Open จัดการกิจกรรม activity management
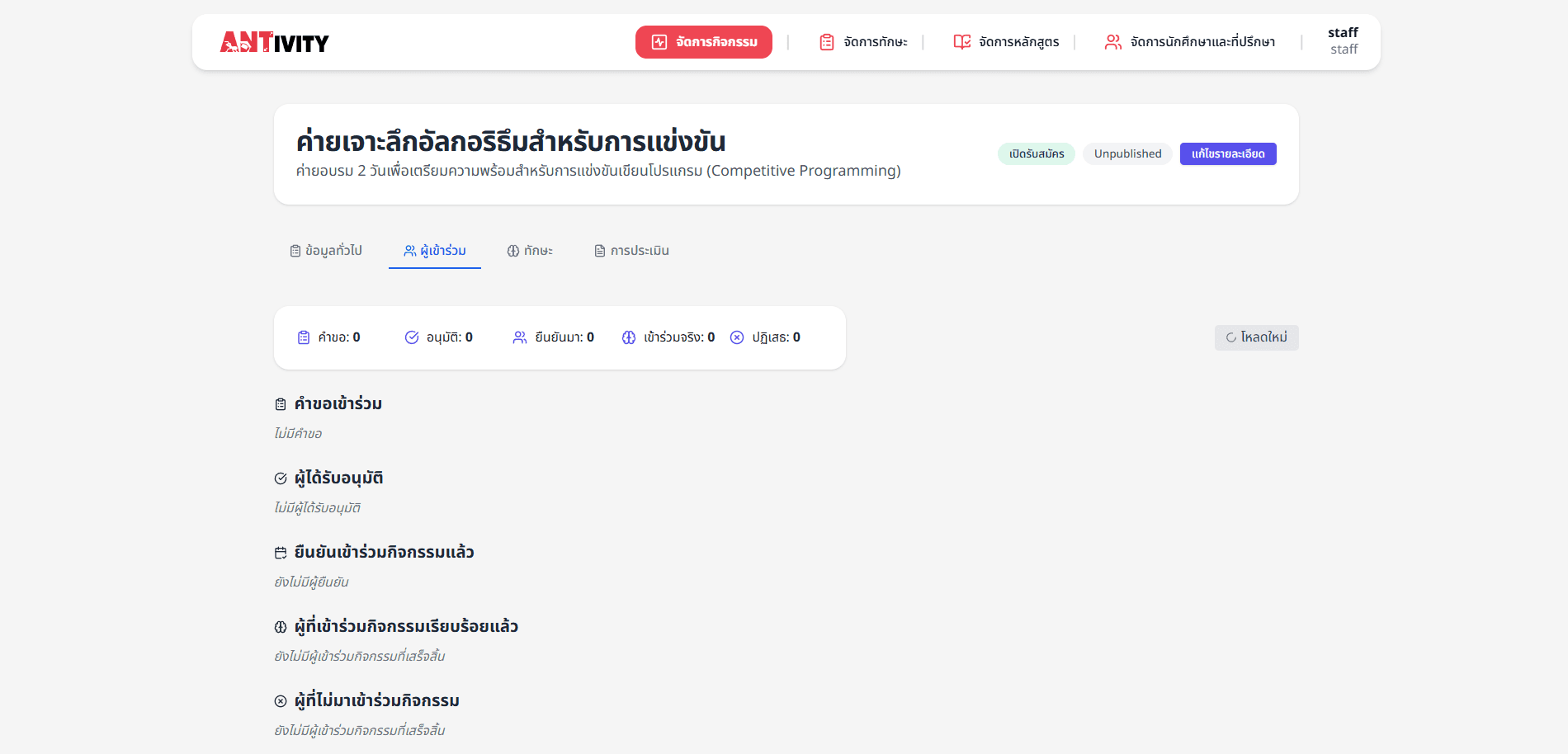The height and width of the screenshot is (754, 1568). 703,42
